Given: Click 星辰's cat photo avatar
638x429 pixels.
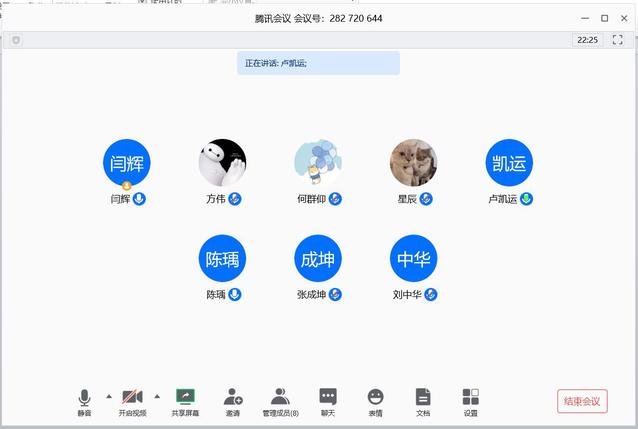Looking at the screenshot, I should (x=413, y=163).
